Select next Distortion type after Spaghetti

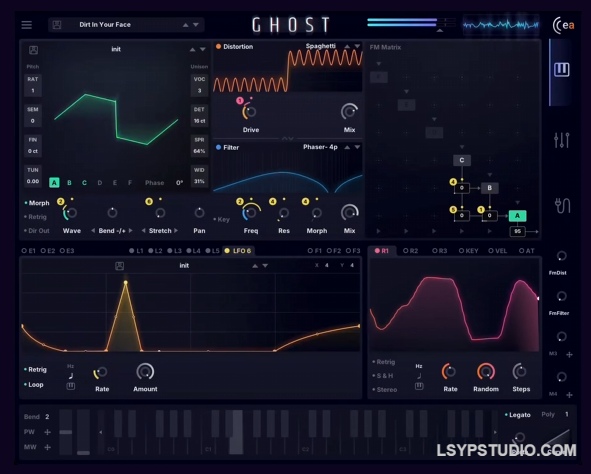click(x=357, y=46)
